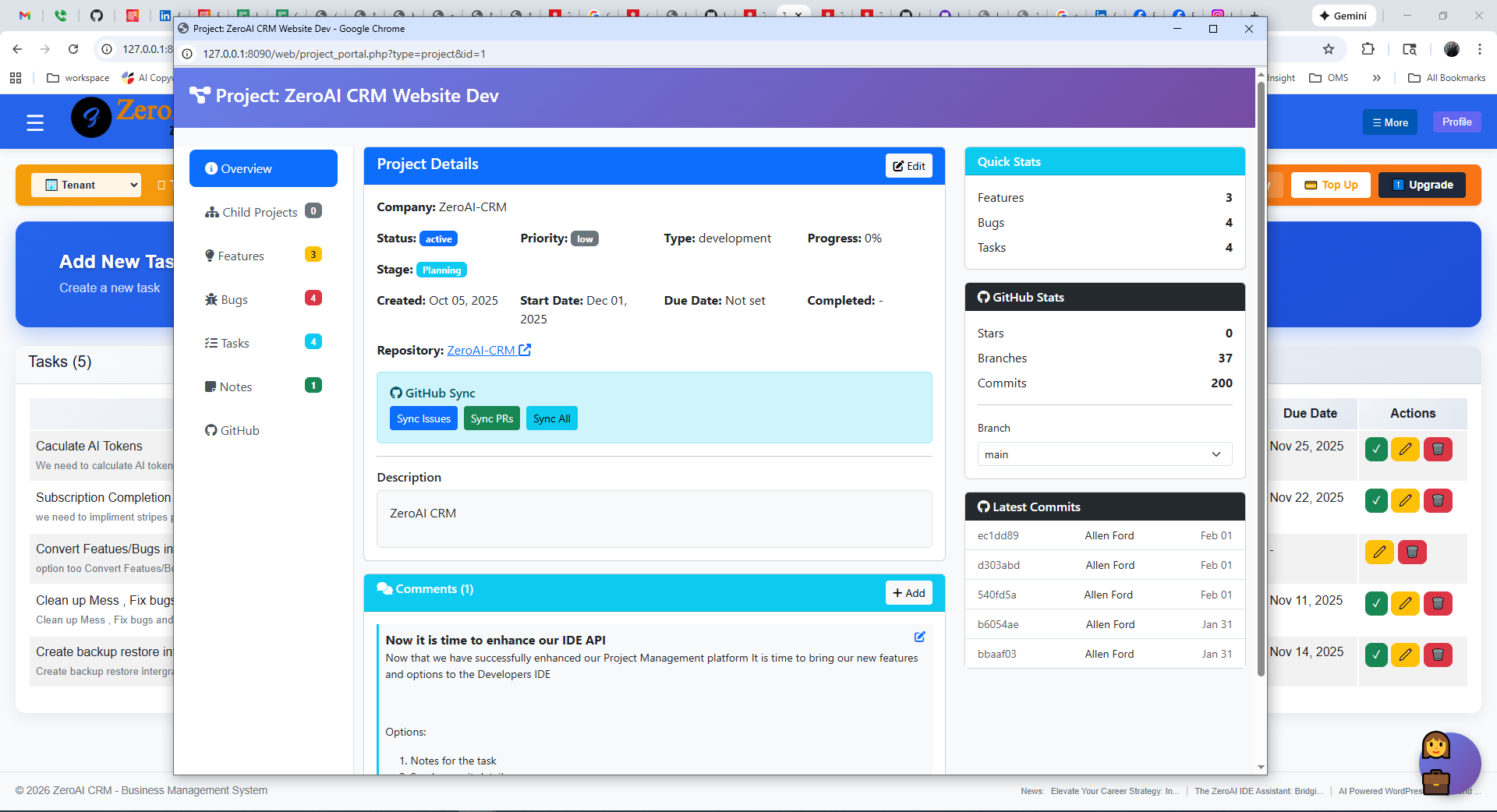Open the Features sidebar tab

tap(240, 256)
